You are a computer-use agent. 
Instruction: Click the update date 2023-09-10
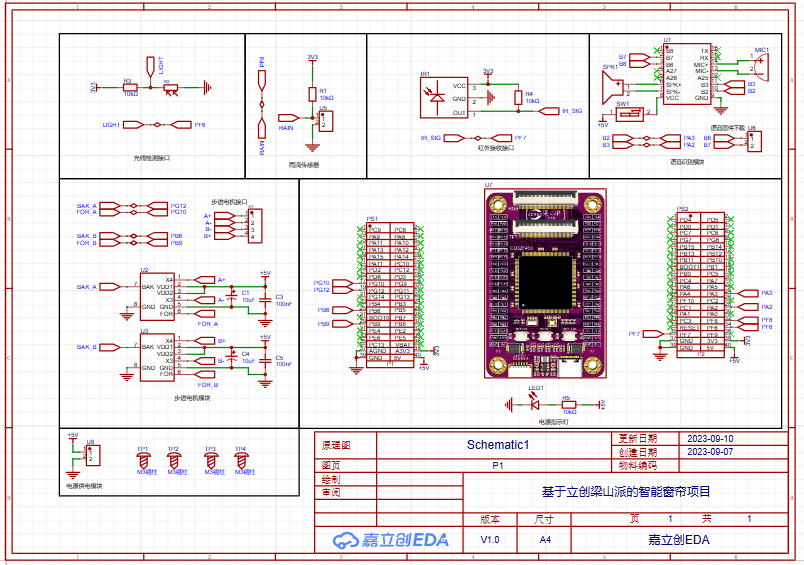tap(710, 439)
